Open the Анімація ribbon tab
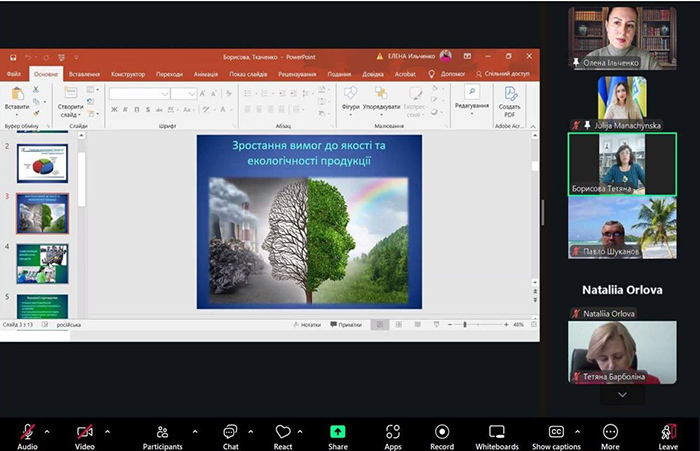The image size is (700, 451). point(206,74)
